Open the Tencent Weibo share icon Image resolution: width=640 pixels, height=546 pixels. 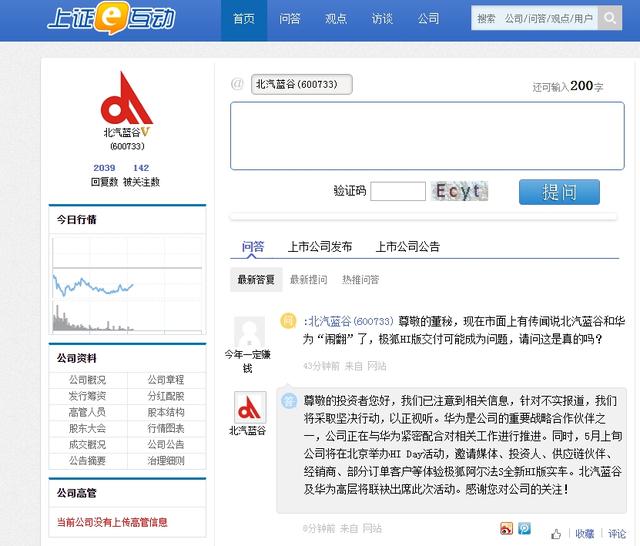[524, 528]
